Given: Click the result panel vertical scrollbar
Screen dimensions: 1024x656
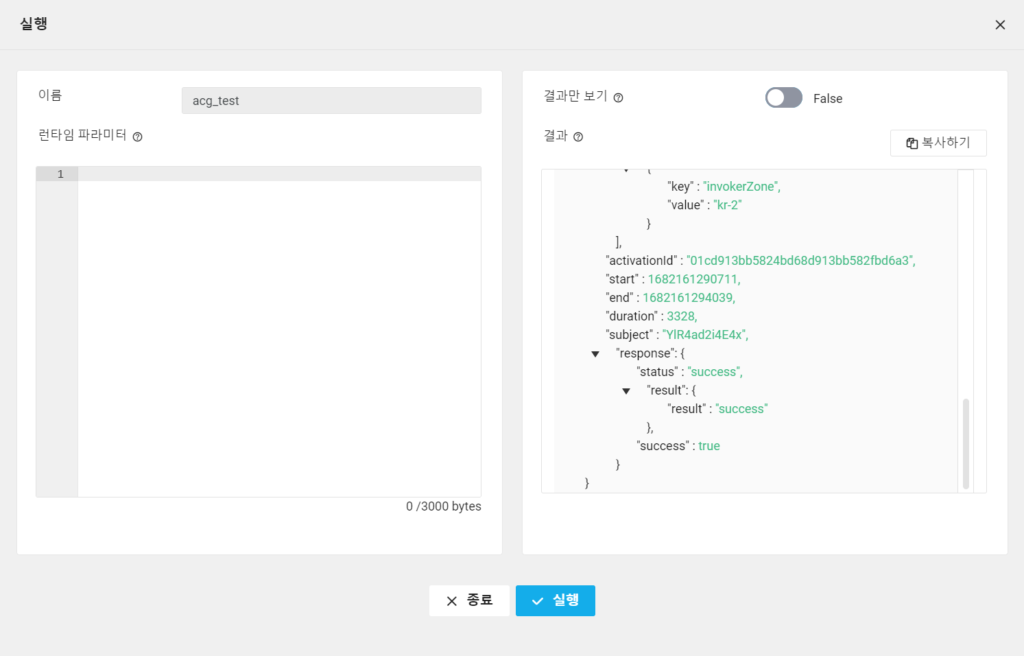Looking at the screenshot, I should point(966,443).
